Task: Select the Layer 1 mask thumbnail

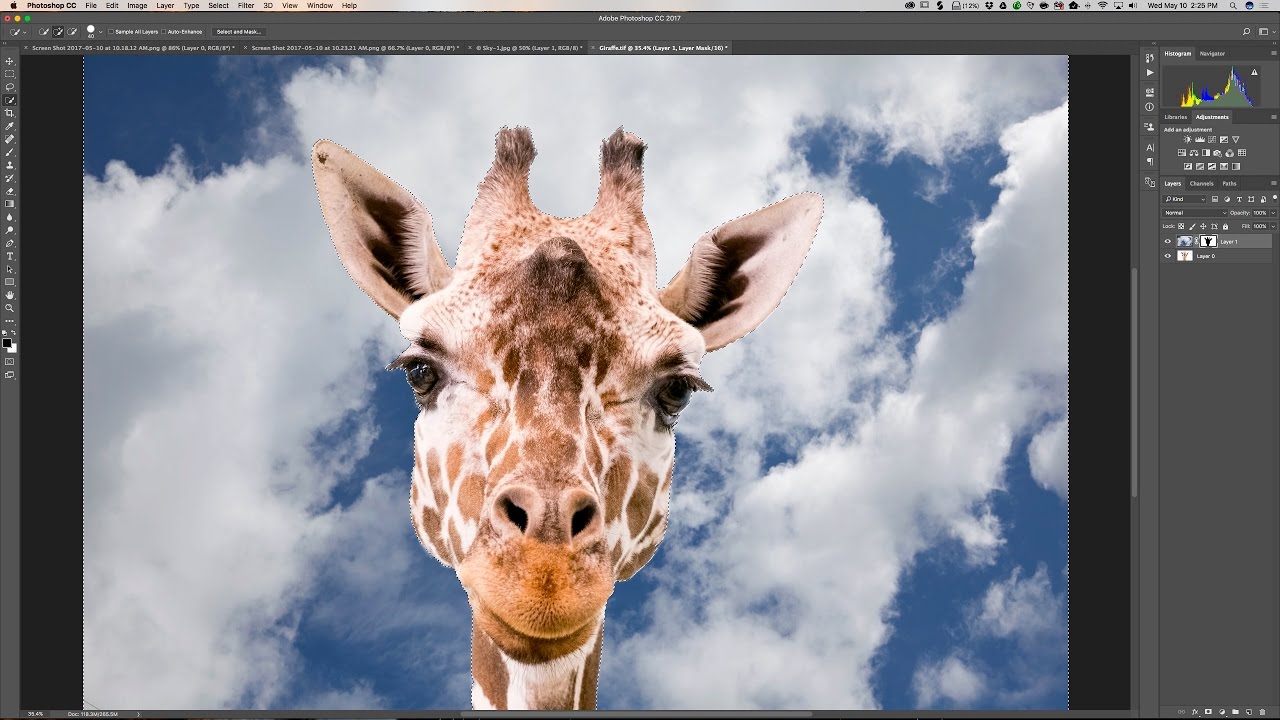Action: [1208, 241]
